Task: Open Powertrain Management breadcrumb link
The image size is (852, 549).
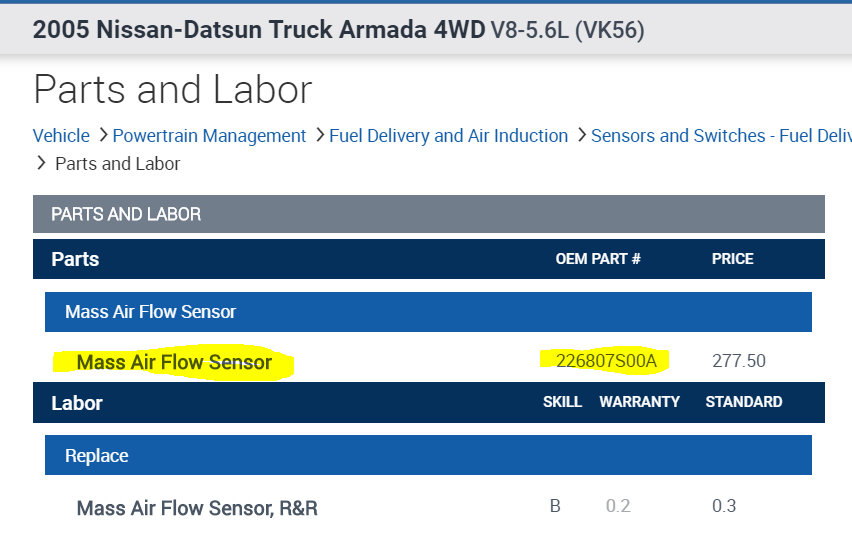Action: [209, 135]
